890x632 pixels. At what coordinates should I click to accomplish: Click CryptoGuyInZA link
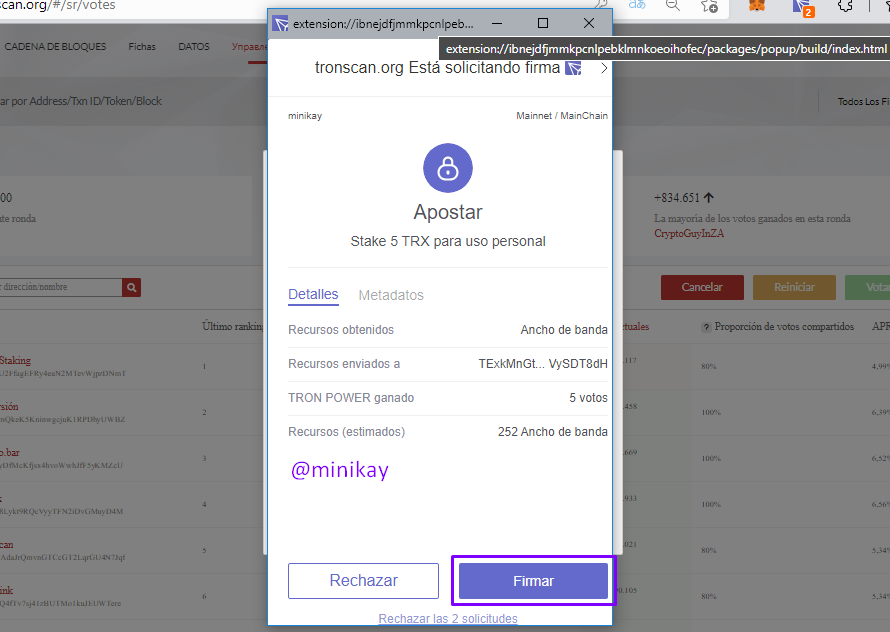click(x=689, y=233)
